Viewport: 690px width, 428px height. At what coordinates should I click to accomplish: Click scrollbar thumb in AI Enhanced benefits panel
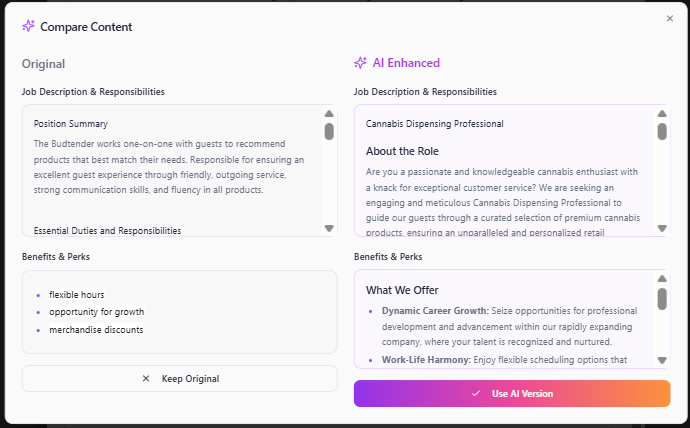662,298
